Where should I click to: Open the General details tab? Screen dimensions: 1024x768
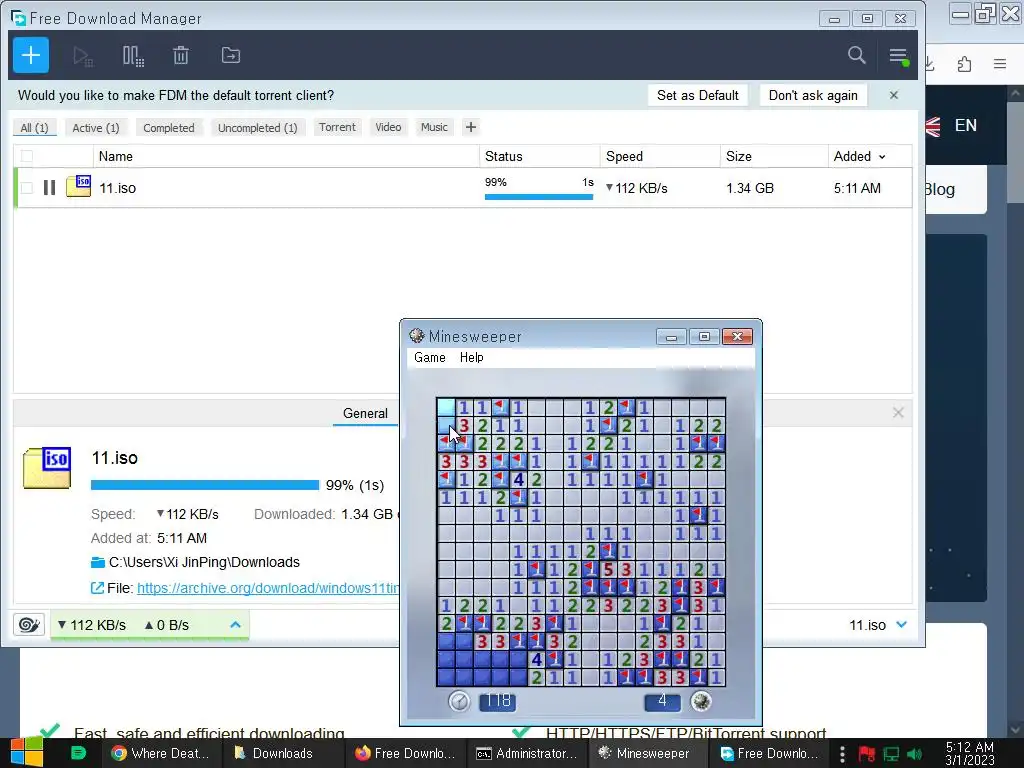pos(365,413)
